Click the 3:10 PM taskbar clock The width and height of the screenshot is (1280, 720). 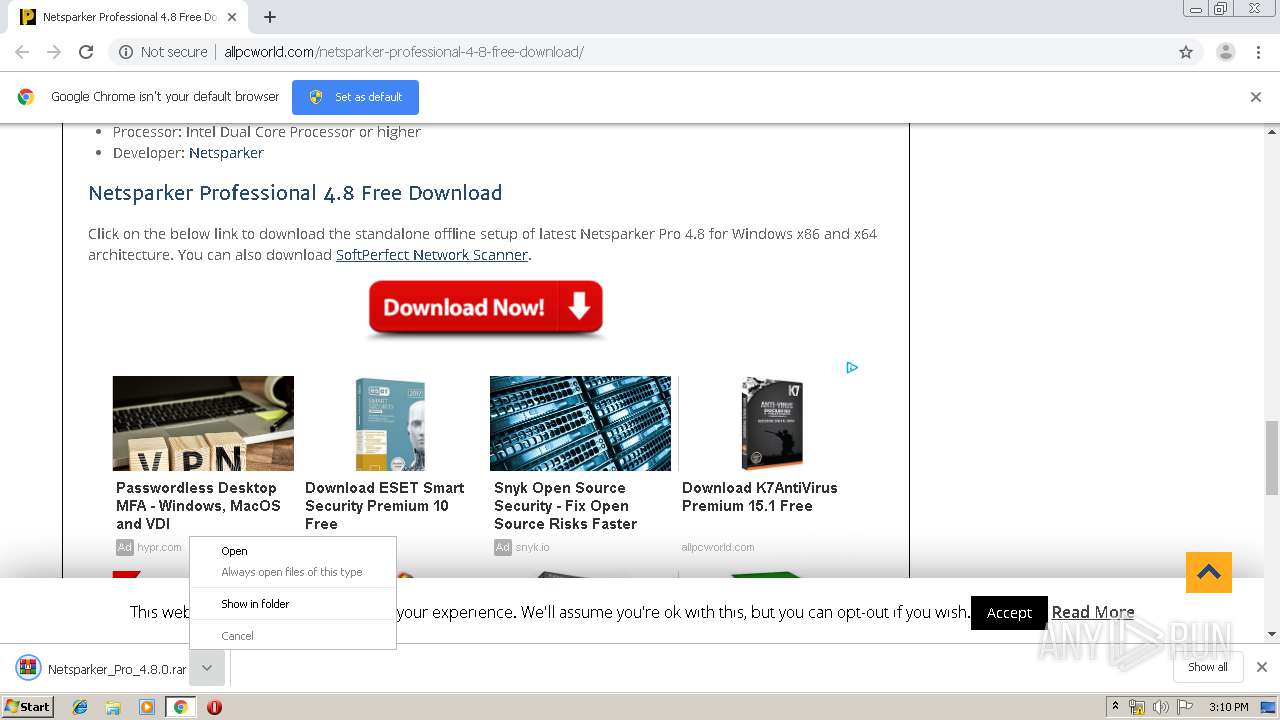pyautogui.click(x=1229, y=707)
